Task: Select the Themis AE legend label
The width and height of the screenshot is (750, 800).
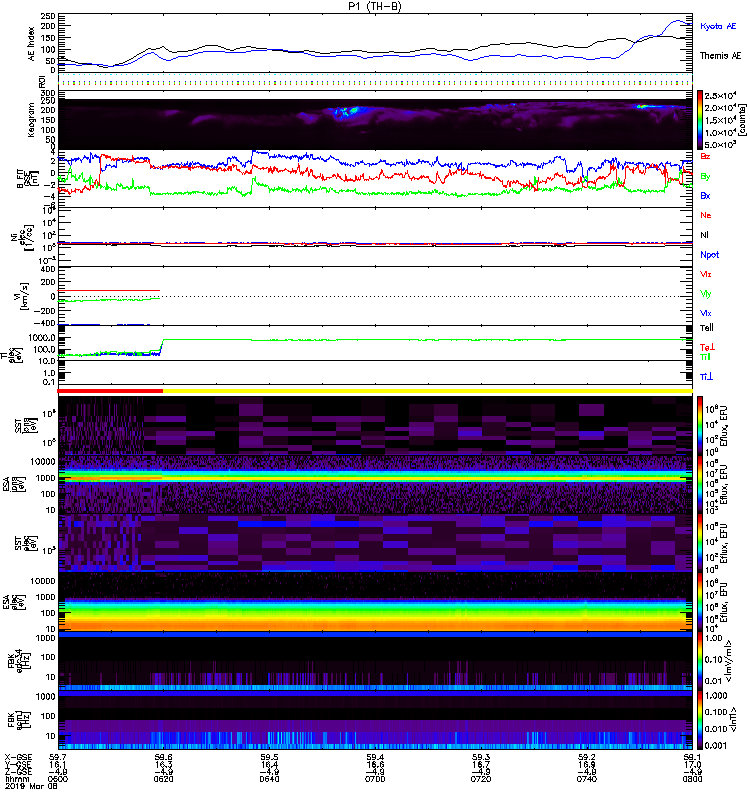Action: [x=720, y=56]
